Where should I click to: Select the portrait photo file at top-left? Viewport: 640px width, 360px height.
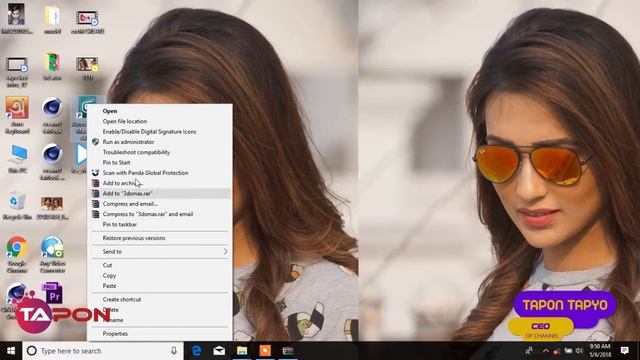[x=17, y=18]
